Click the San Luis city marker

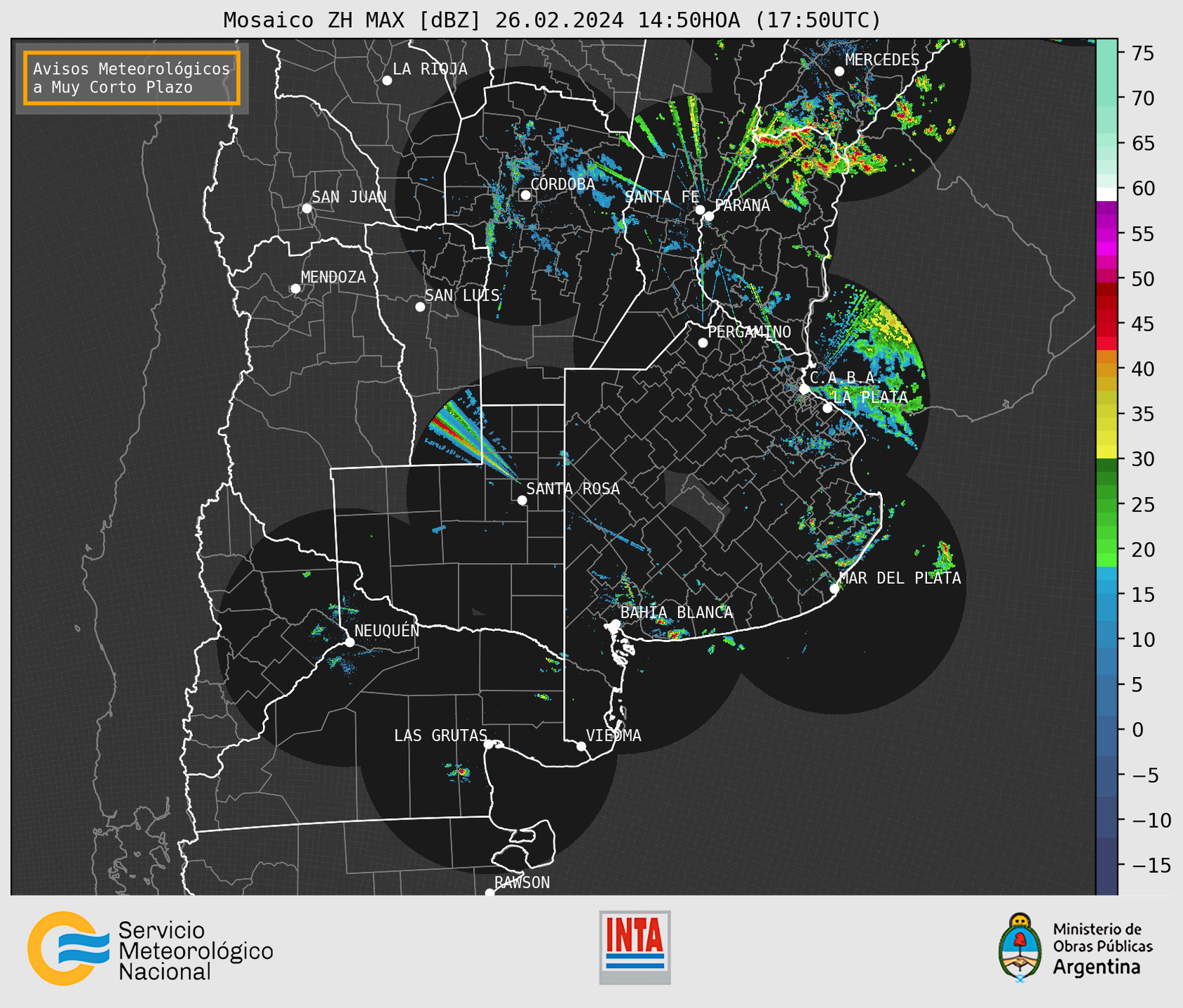420,307
